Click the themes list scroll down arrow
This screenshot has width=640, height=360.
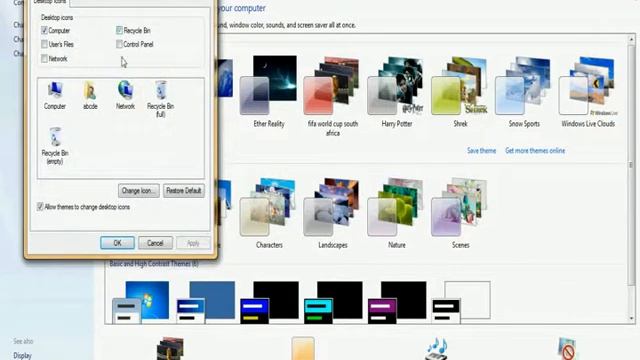point(631,318)
